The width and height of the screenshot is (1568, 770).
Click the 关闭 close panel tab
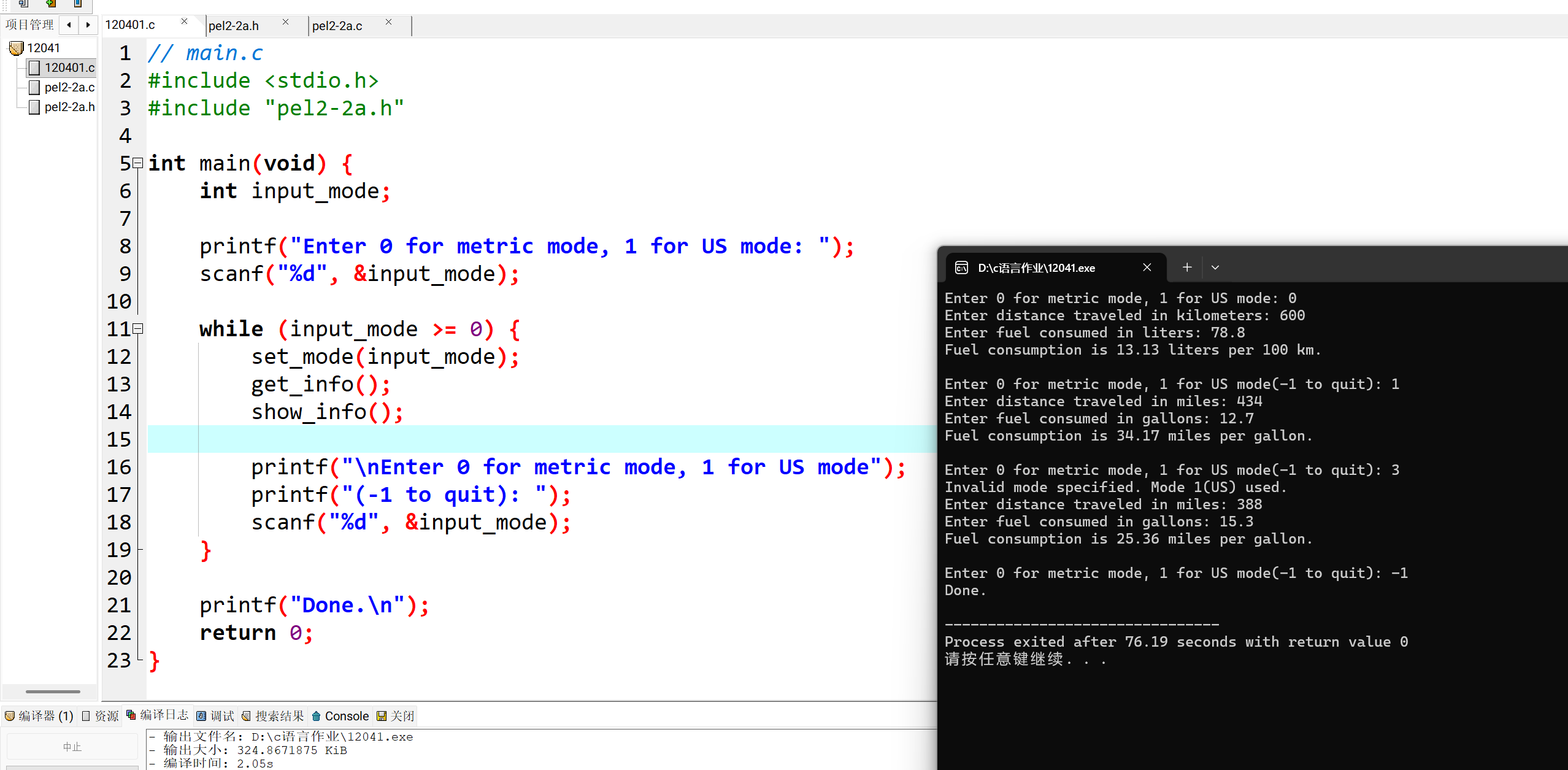tap(396, 716)
